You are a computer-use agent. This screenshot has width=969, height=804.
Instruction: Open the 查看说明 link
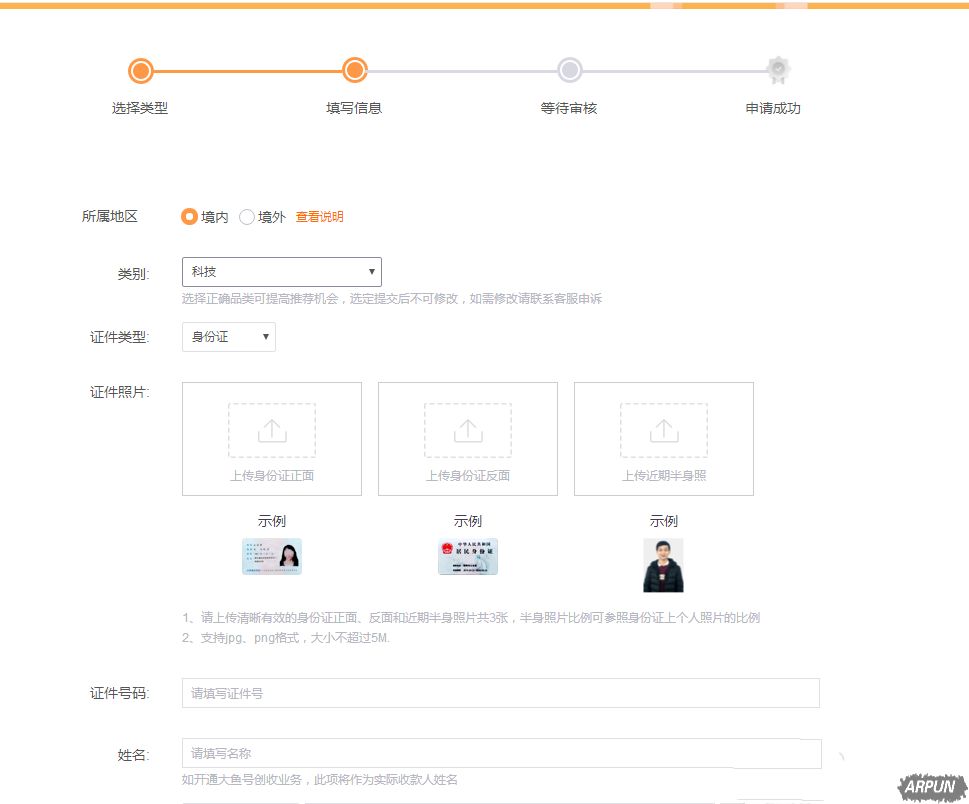318,215
